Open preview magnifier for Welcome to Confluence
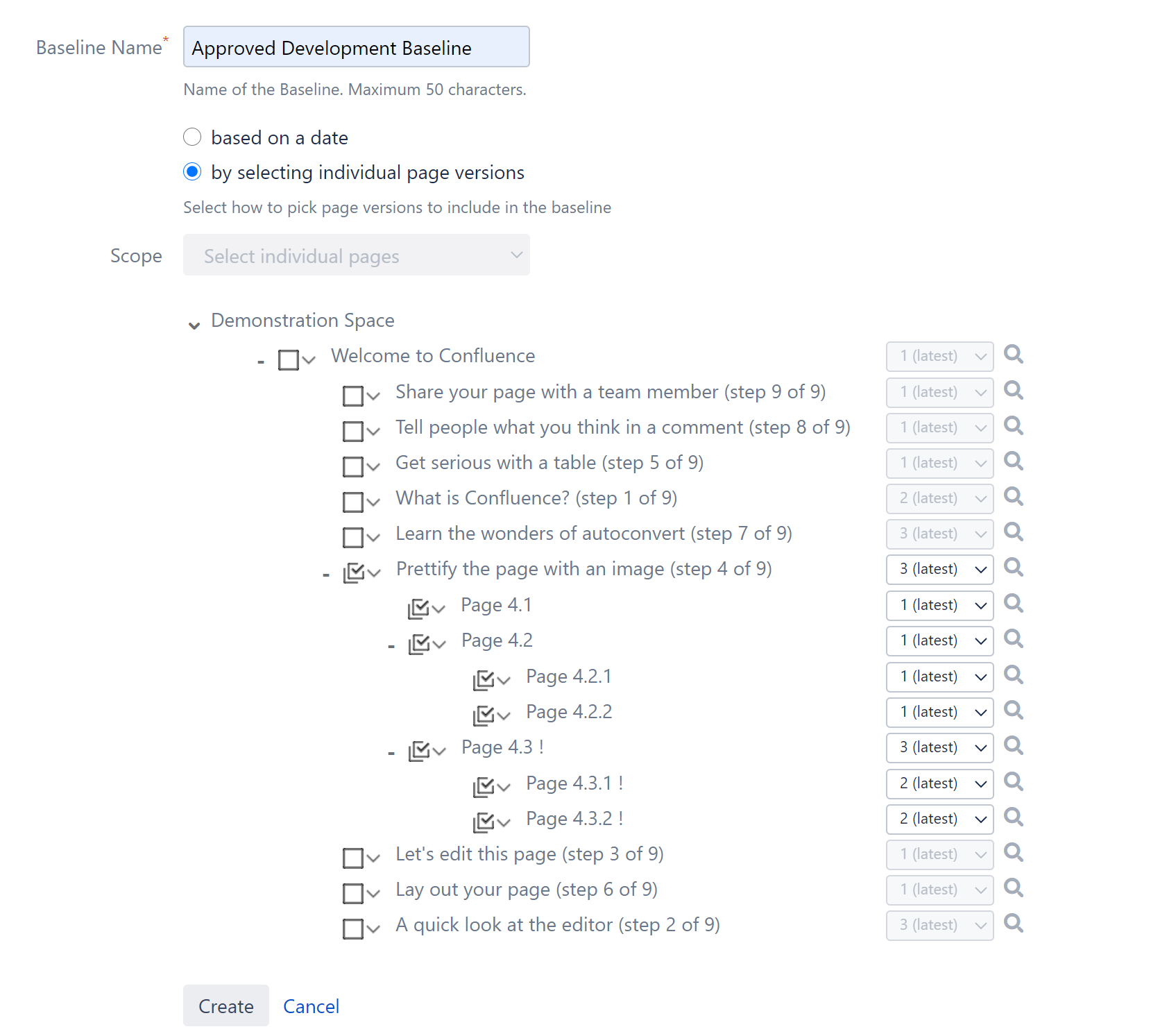This screenshot has width=1151, height=1036. coord(1014,355)
